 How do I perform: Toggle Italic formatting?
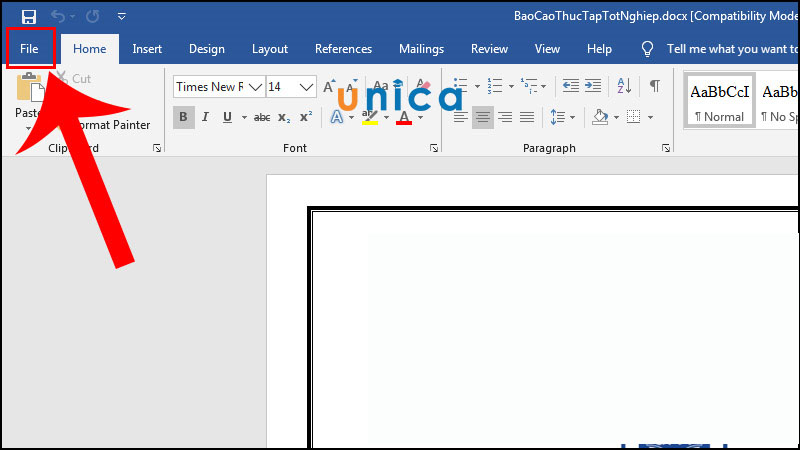[x=205, y=117]
